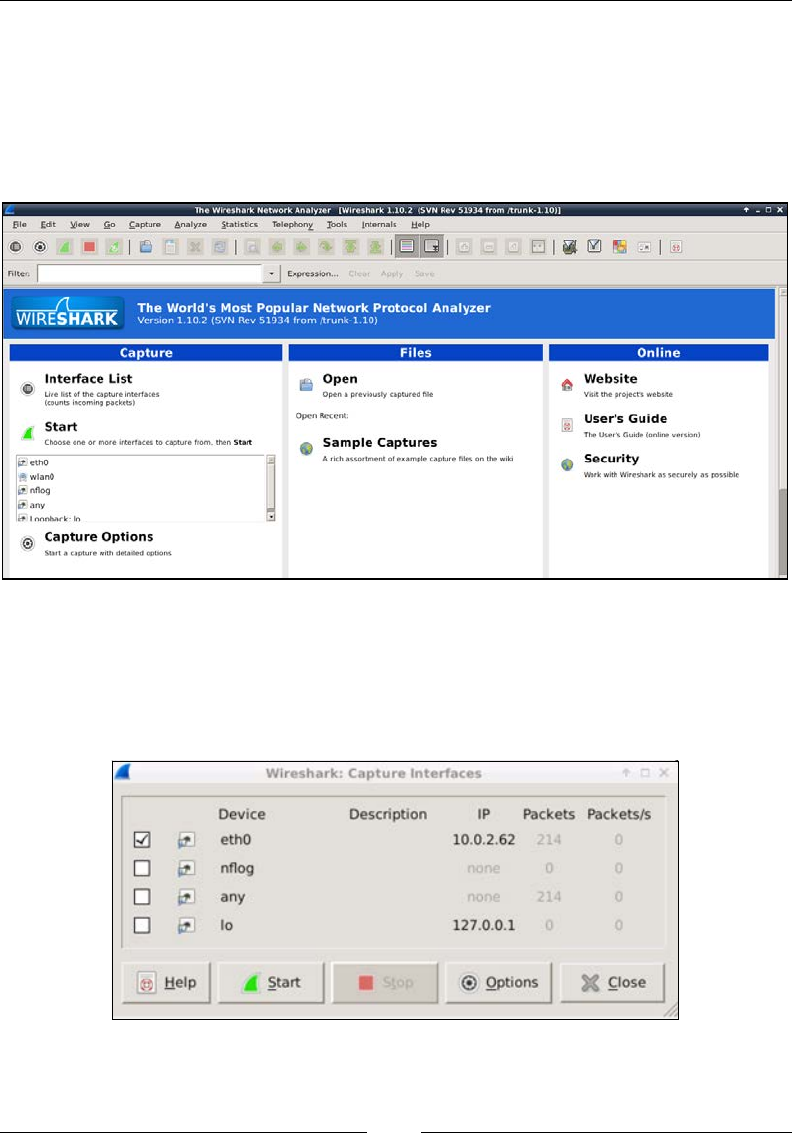The width and height of the screenshot is (792, 1142).
Task: Click Help button in Capture Interfaces dialog
Action: coord(166,982)
